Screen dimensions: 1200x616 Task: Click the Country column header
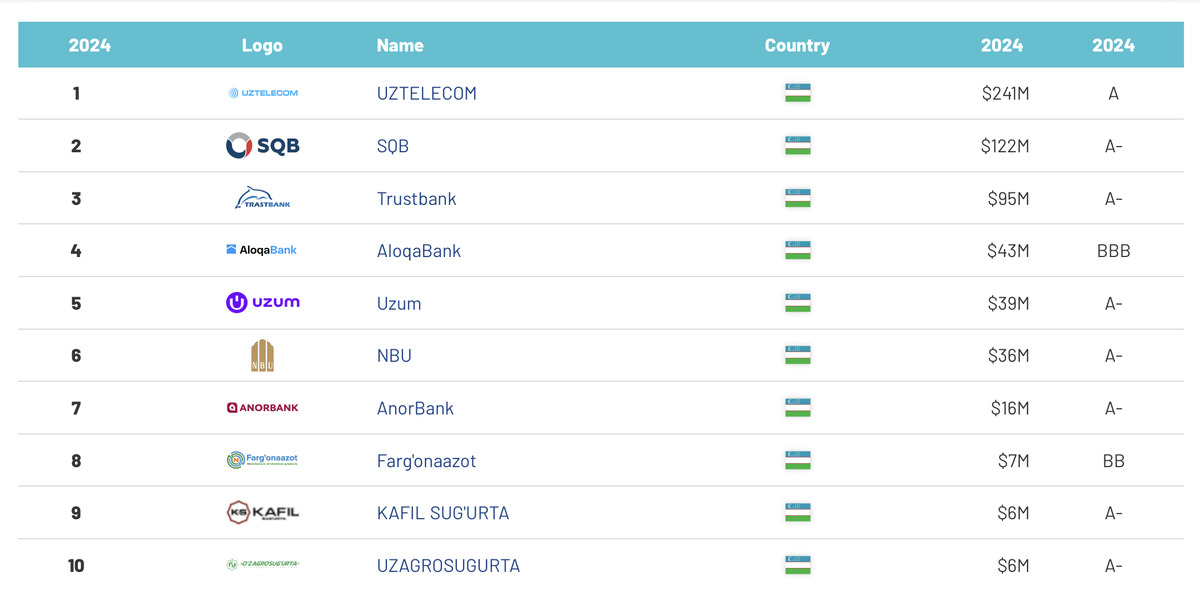pos(797,45)
